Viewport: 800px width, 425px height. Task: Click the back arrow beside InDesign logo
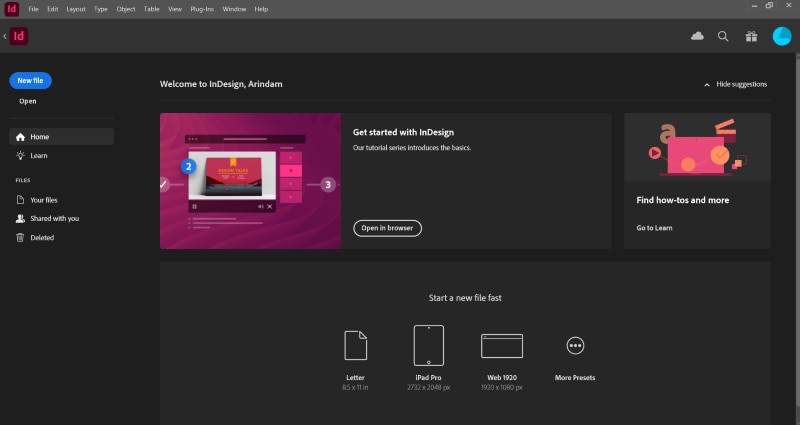point(5,36)
